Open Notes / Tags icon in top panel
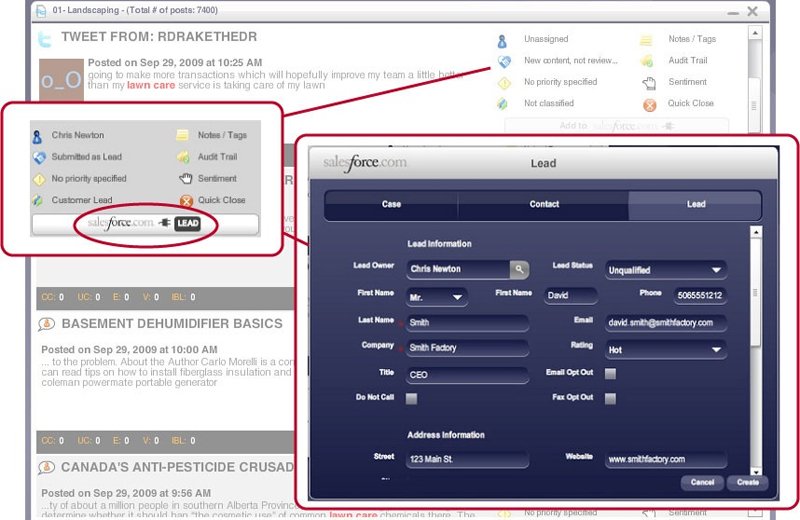The height and width of the screenshot is (520, 800). tap(646, 40)
